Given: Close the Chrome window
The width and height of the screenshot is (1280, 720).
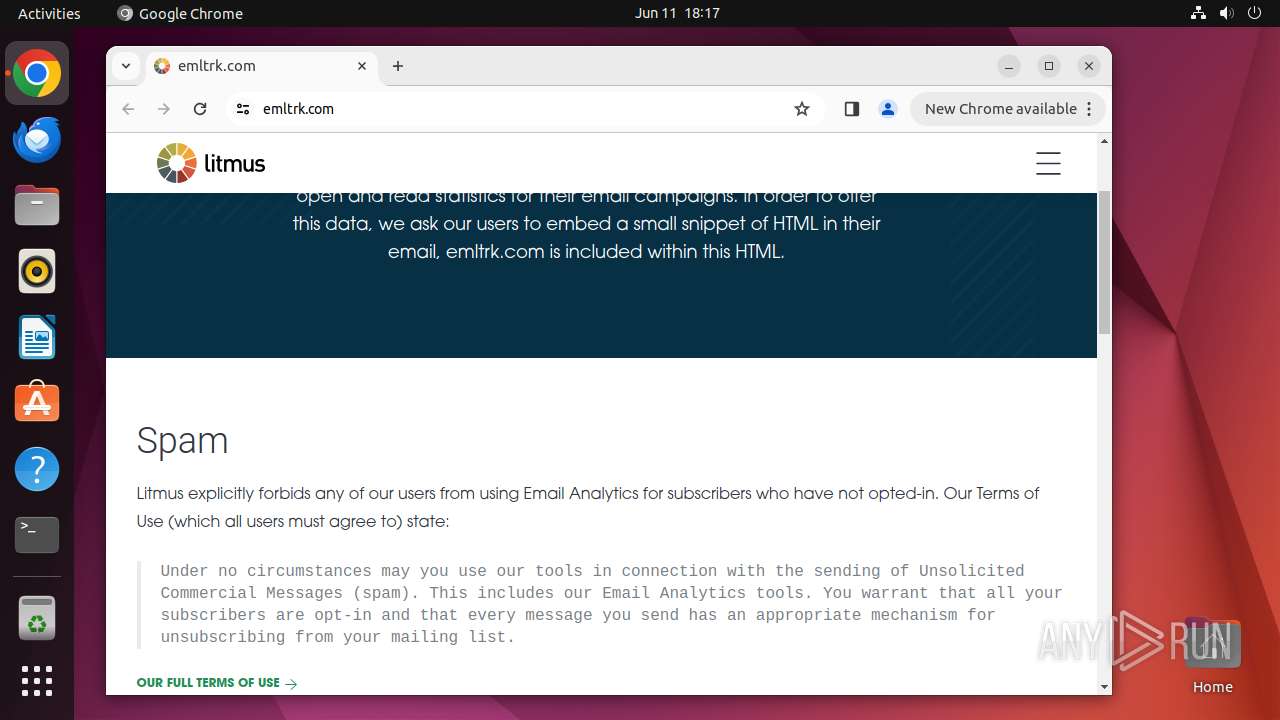Looking at the screenshot, I should click(1089, 66).
